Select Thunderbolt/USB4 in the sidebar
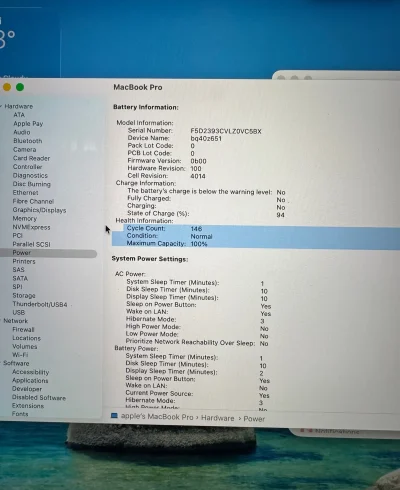The height and width of the screenshot is (490, 400). point(40,304)
